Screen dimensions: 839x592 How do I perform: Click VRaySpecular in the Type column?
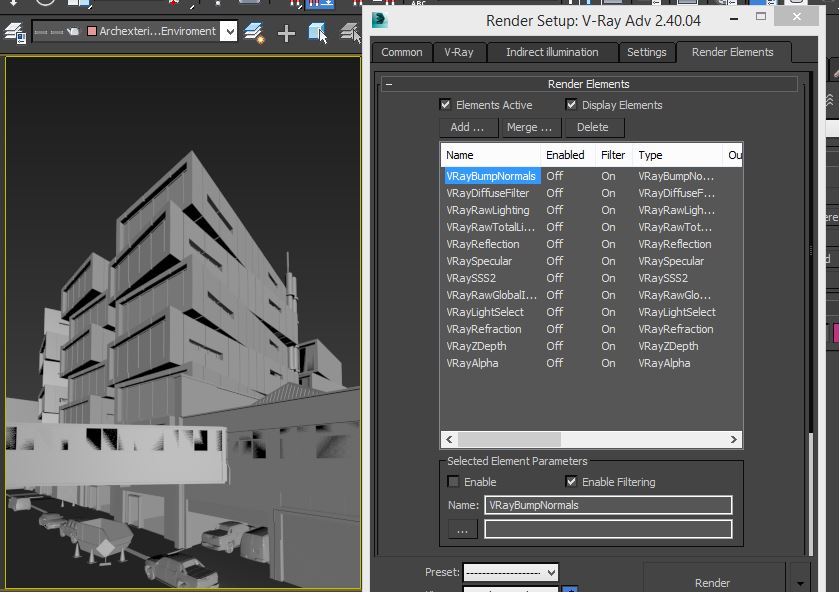(671, 261)
